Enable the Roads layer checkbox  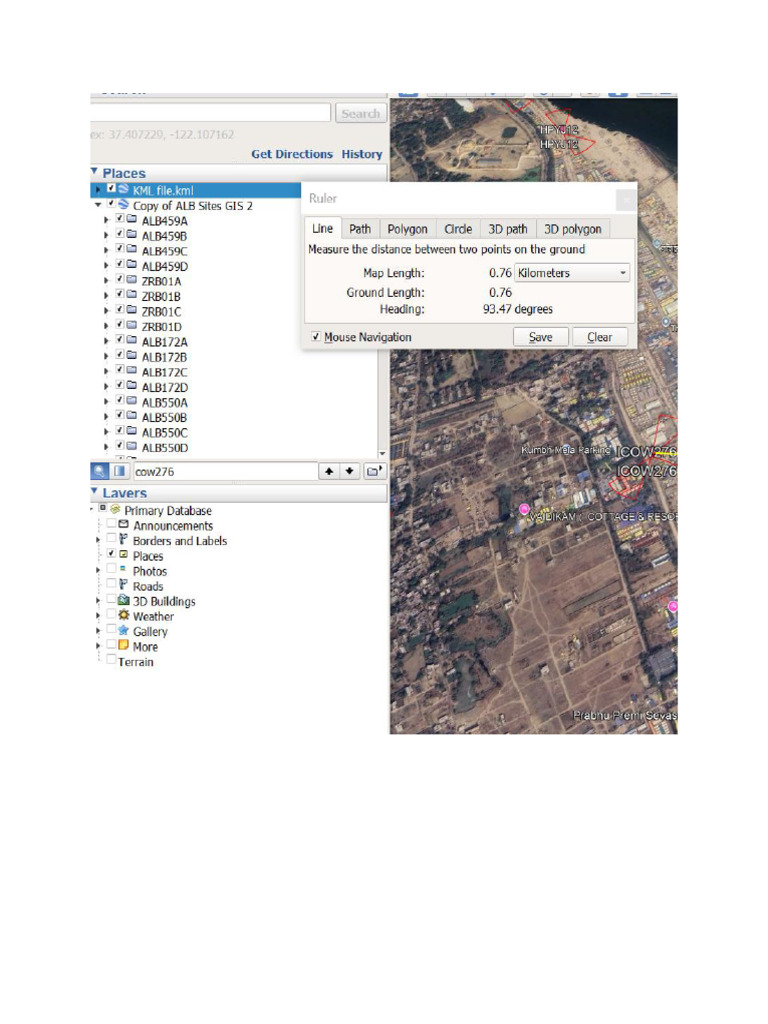pyautogui.click(x=111, y=586)
